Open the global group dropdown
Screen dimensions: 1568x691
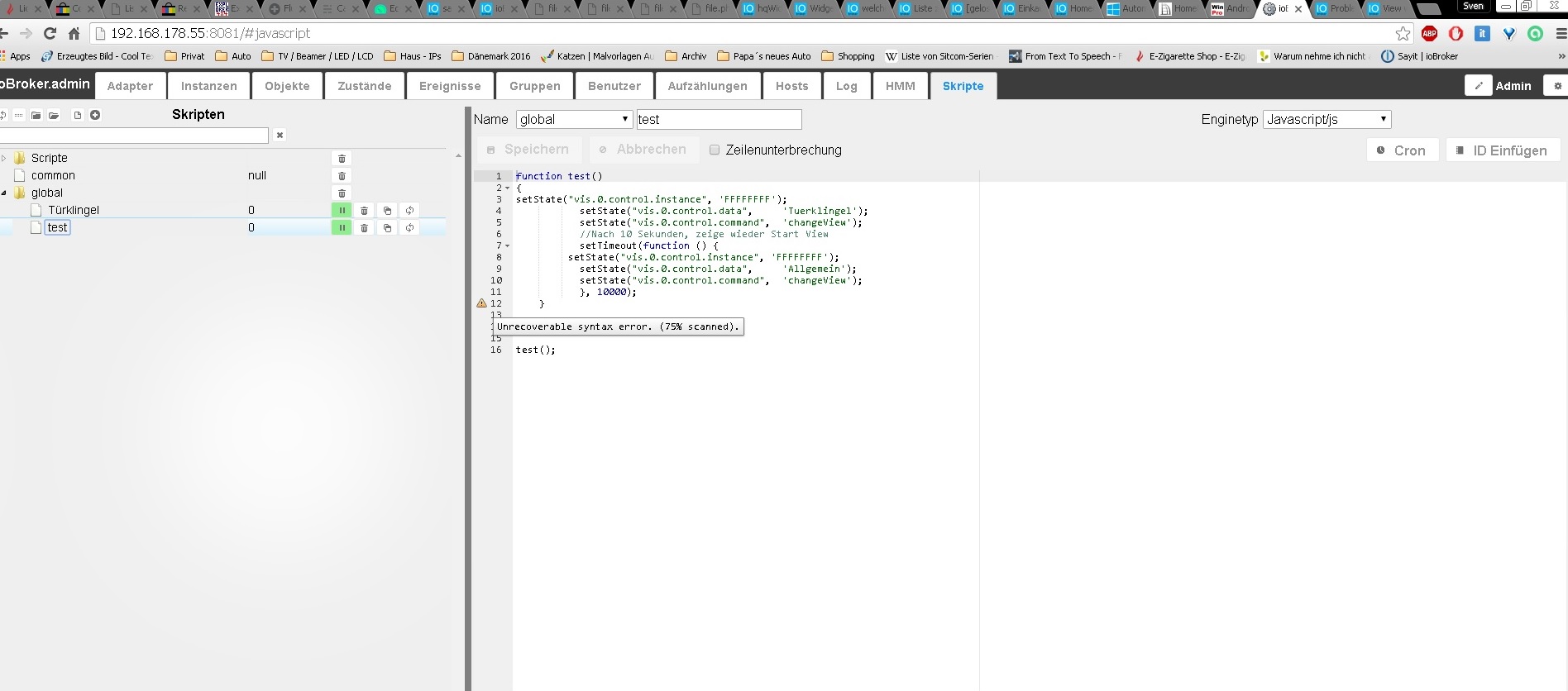click(x=574, y=120)
